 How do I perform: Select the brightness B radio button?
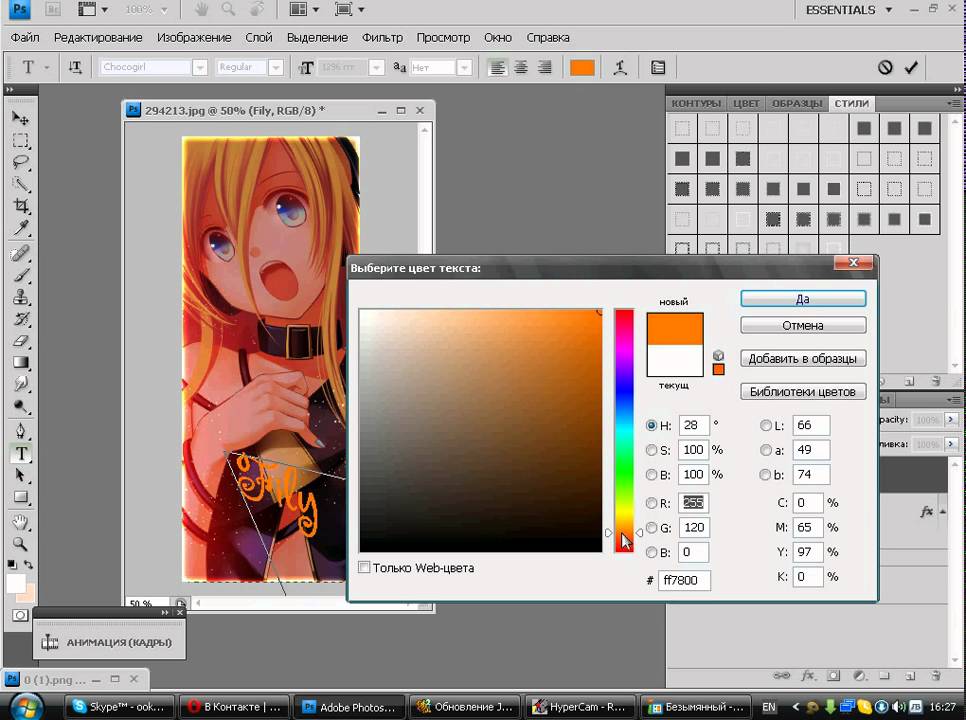651,475
